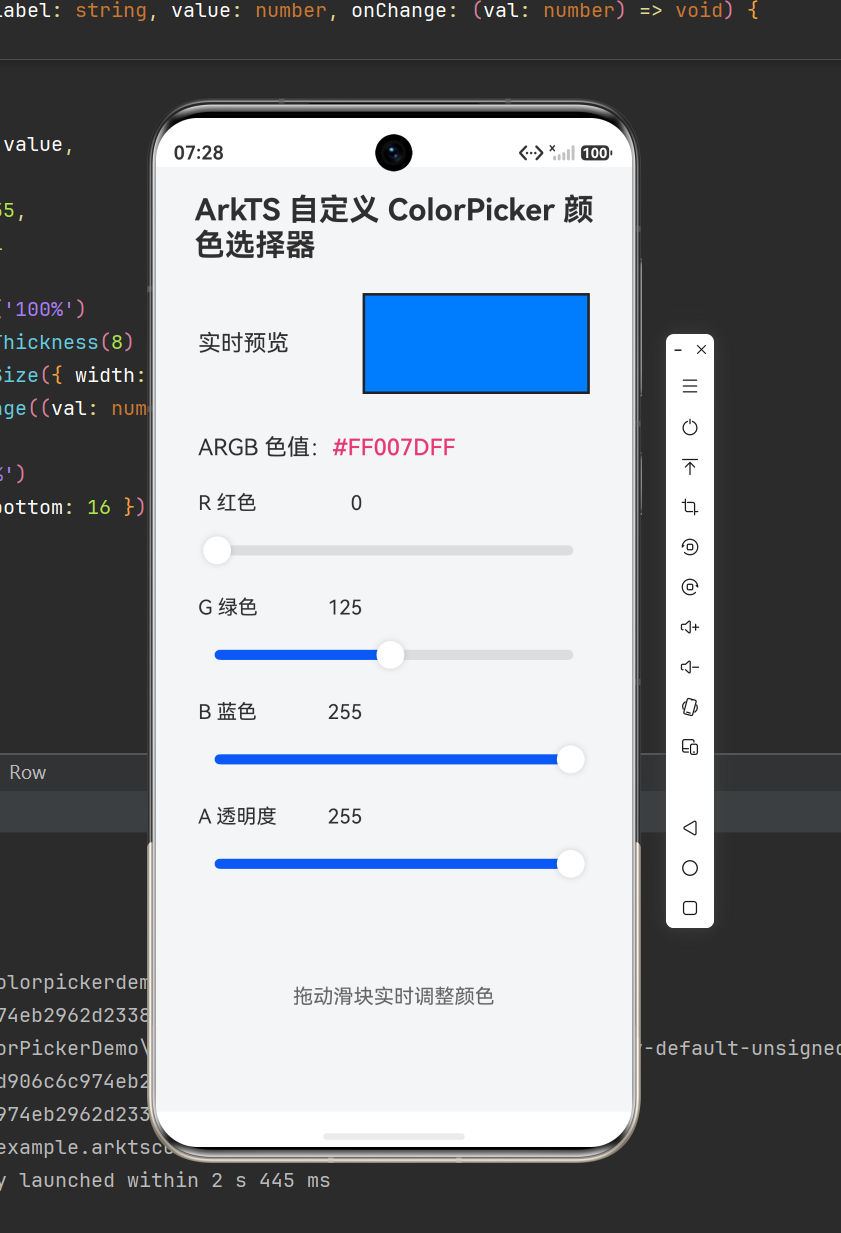The image size is (841, 1233).
Task: Minimize the emulator side toolbar
Action: [679, 350]
